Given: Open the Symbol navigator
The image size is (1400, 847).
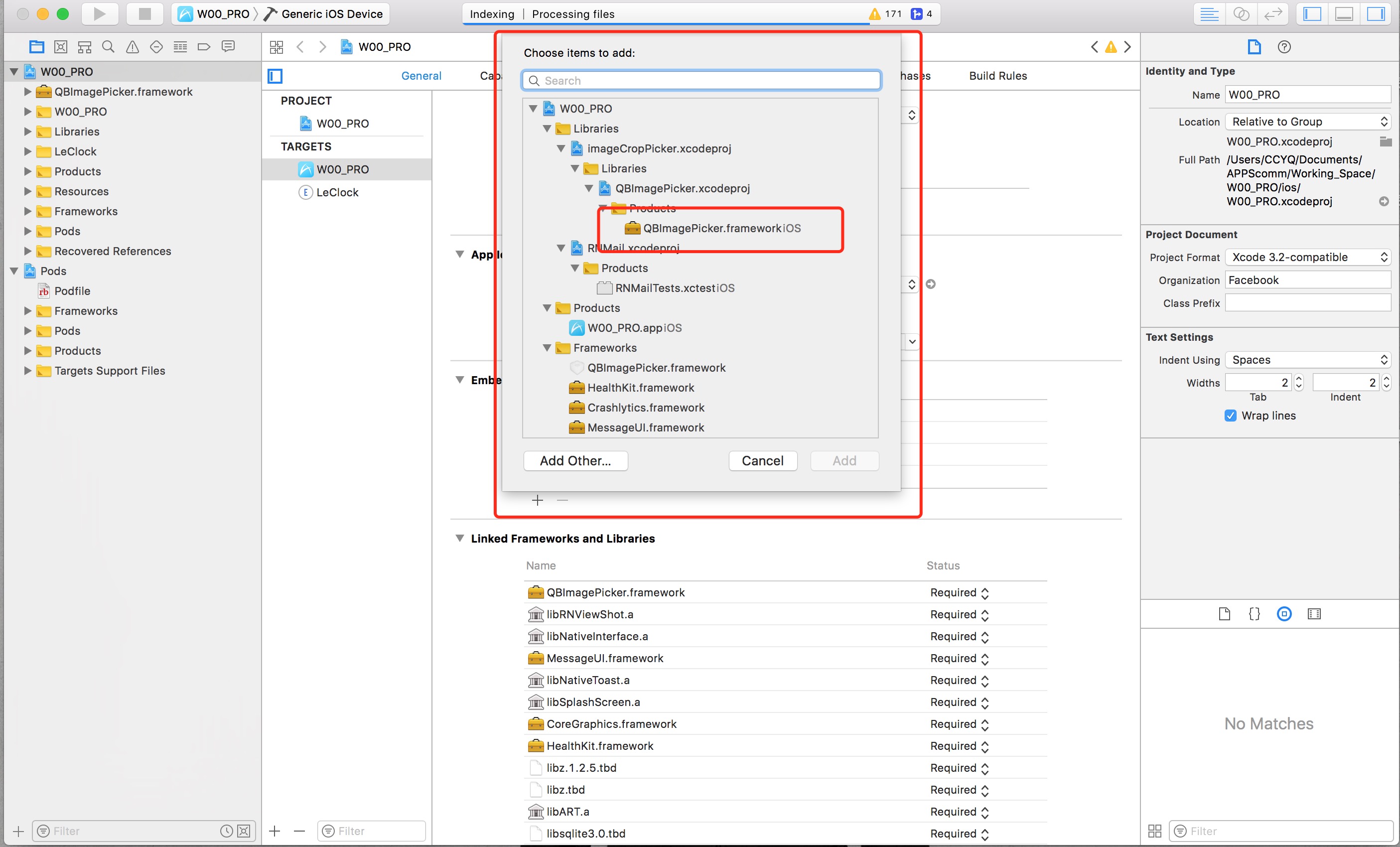Looking at the screenshot, I should (x=85, y=46).
